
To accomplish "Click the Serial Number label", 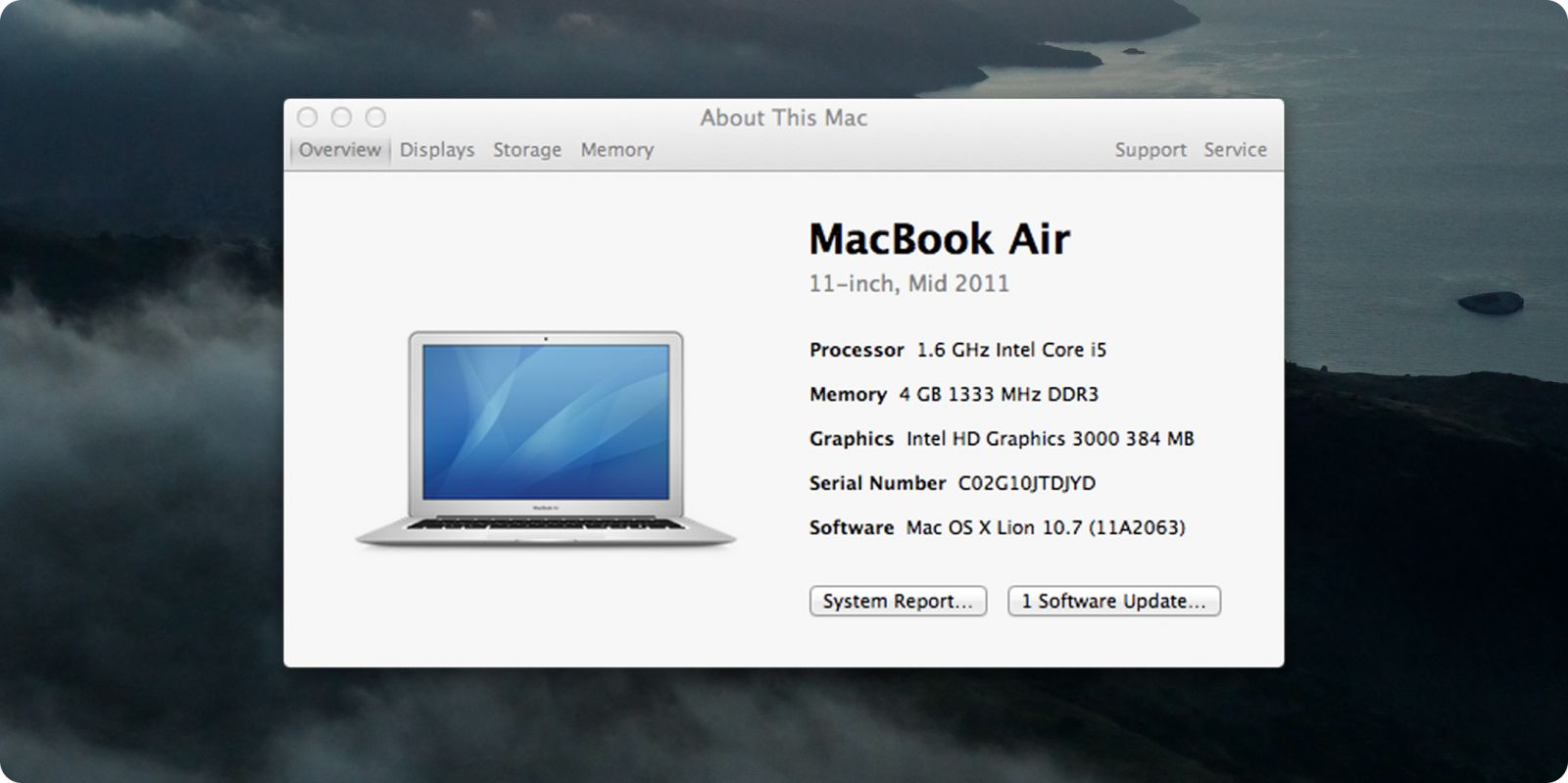I will pos(877,483).
